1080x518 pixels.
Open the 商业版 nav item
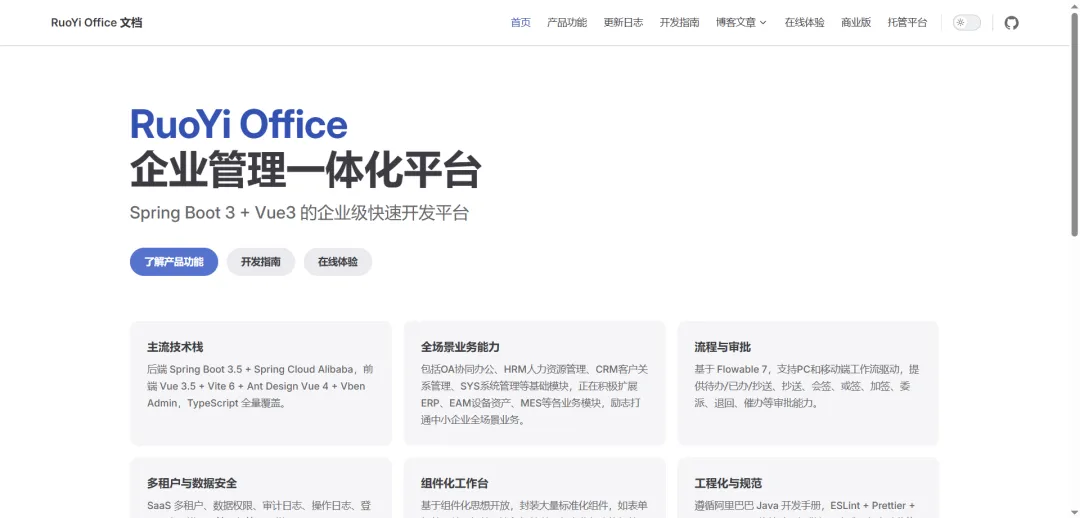(856, 23)
